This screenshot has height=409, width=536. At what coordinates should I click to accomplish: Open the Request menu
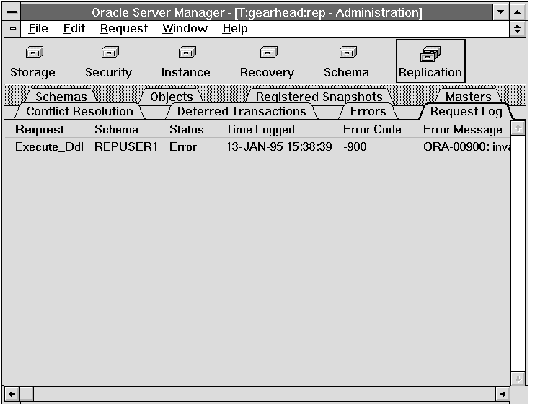click(124, 28)
